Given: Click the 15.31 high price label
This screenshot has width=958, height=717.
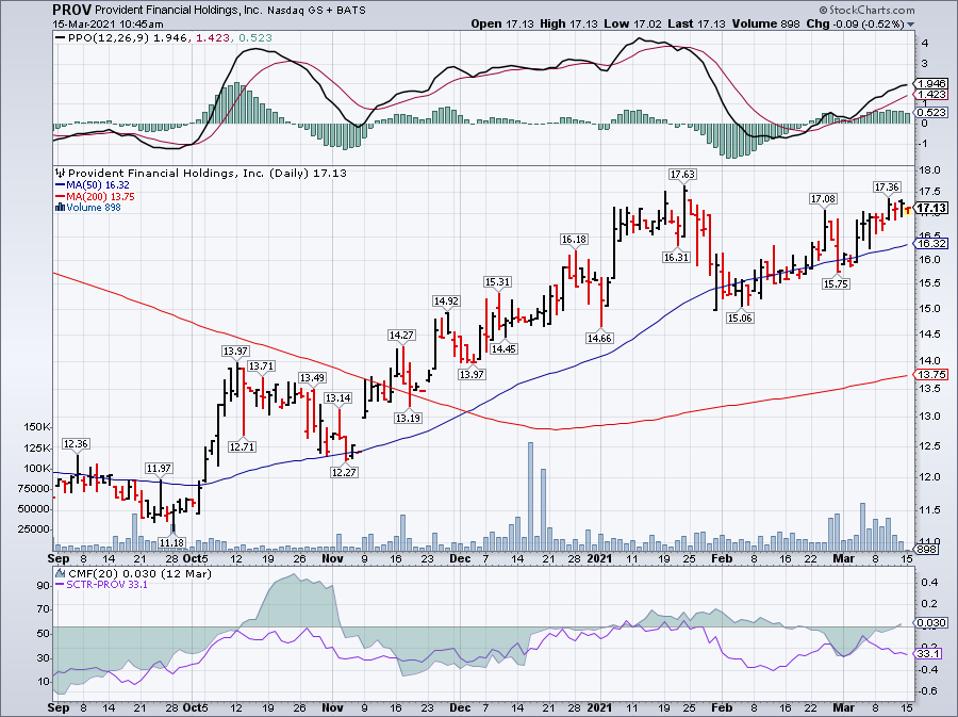Looking at the screenshot, I should tap(498, 282).
